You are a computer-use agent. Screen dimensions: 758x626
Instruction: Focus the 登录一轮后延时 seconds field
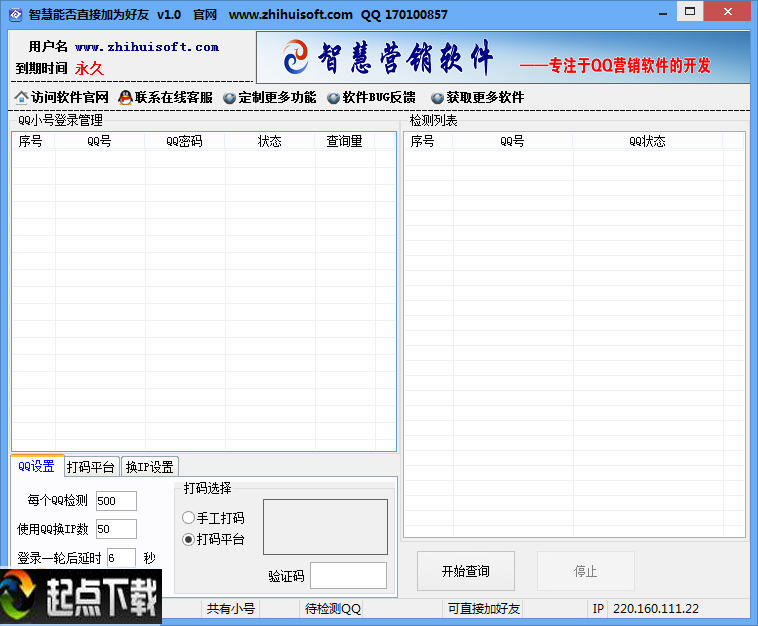121,558
